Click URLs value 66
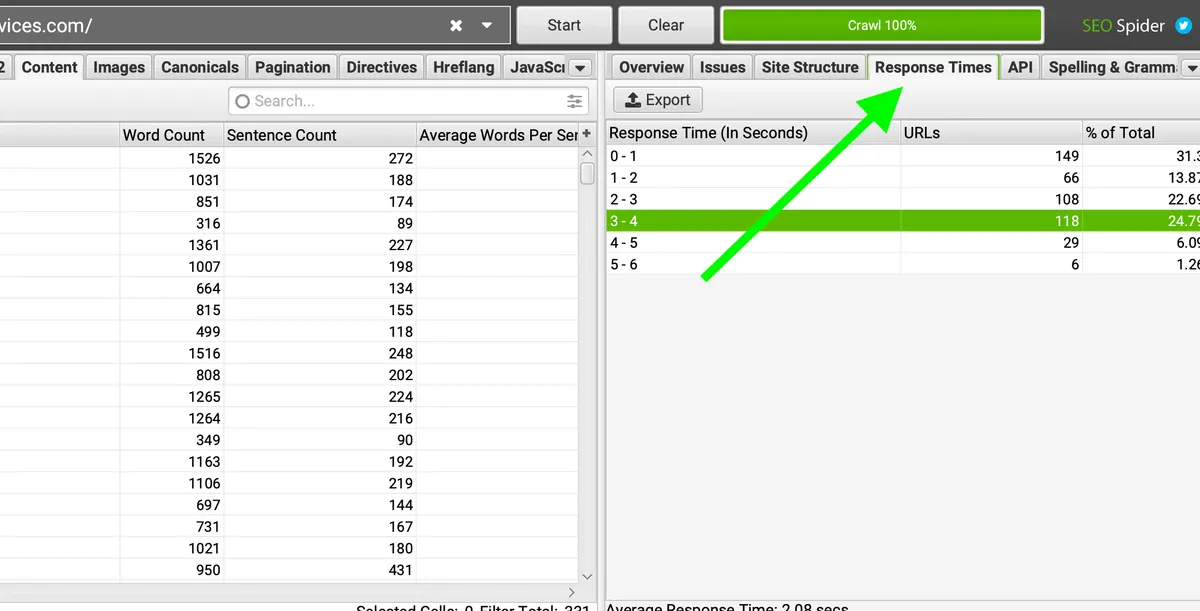This screenshot has height=611, width=1200. (x=1071, y=178)
